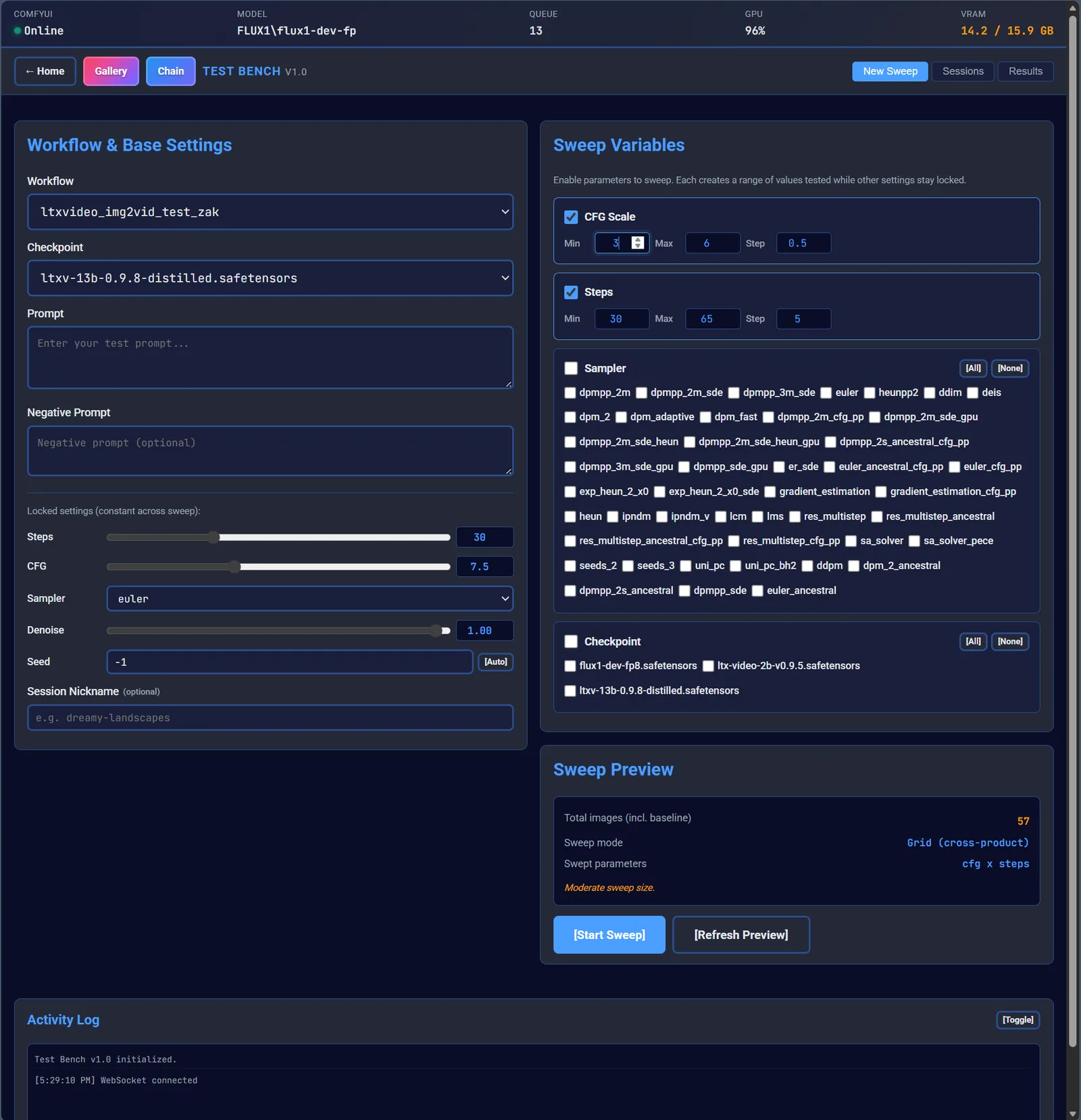
Task: Check the lcm sampler
Action: tap(721, 517)
